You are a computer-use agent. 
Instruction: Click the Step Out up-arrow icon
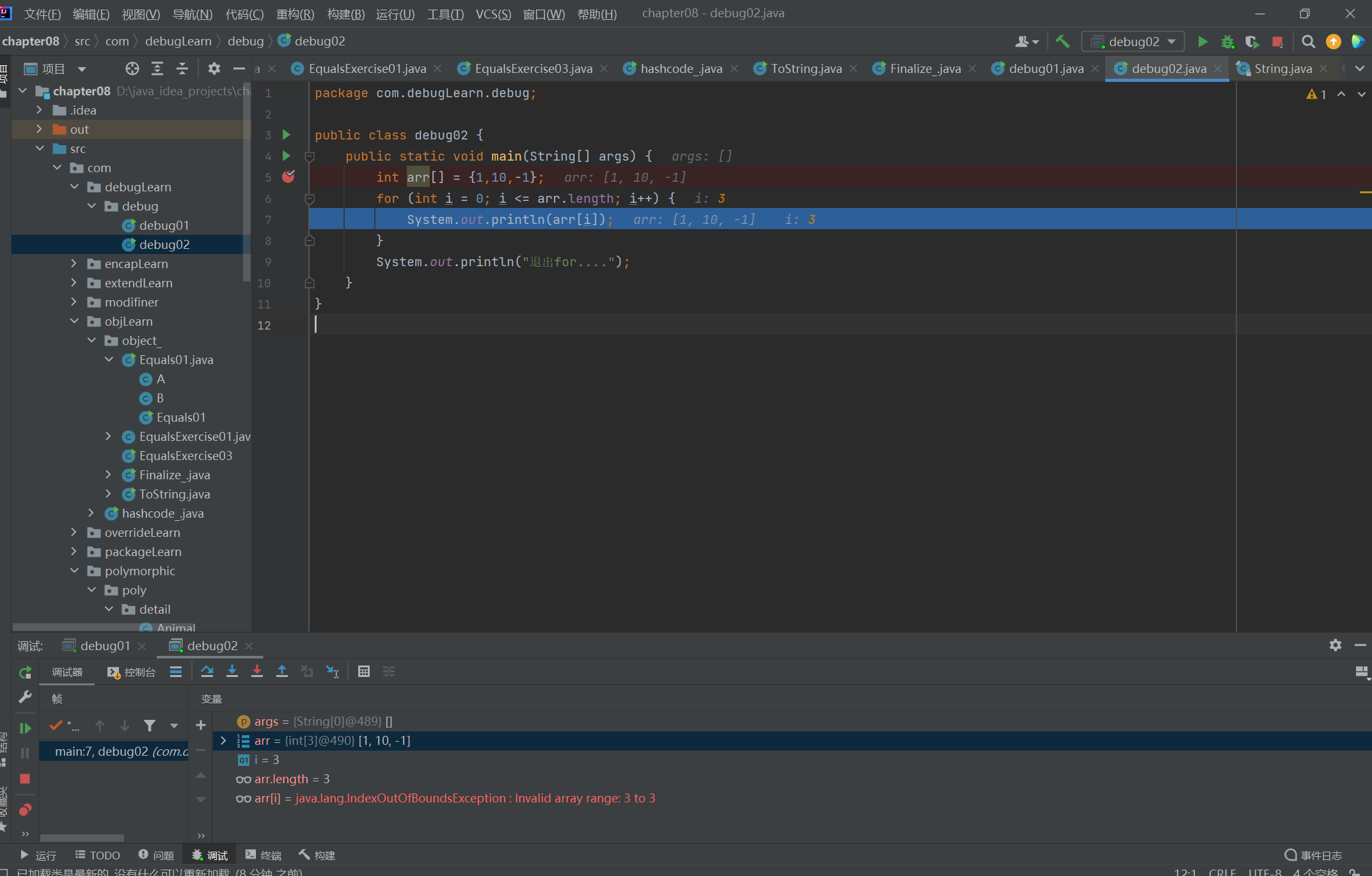[282, 671]
